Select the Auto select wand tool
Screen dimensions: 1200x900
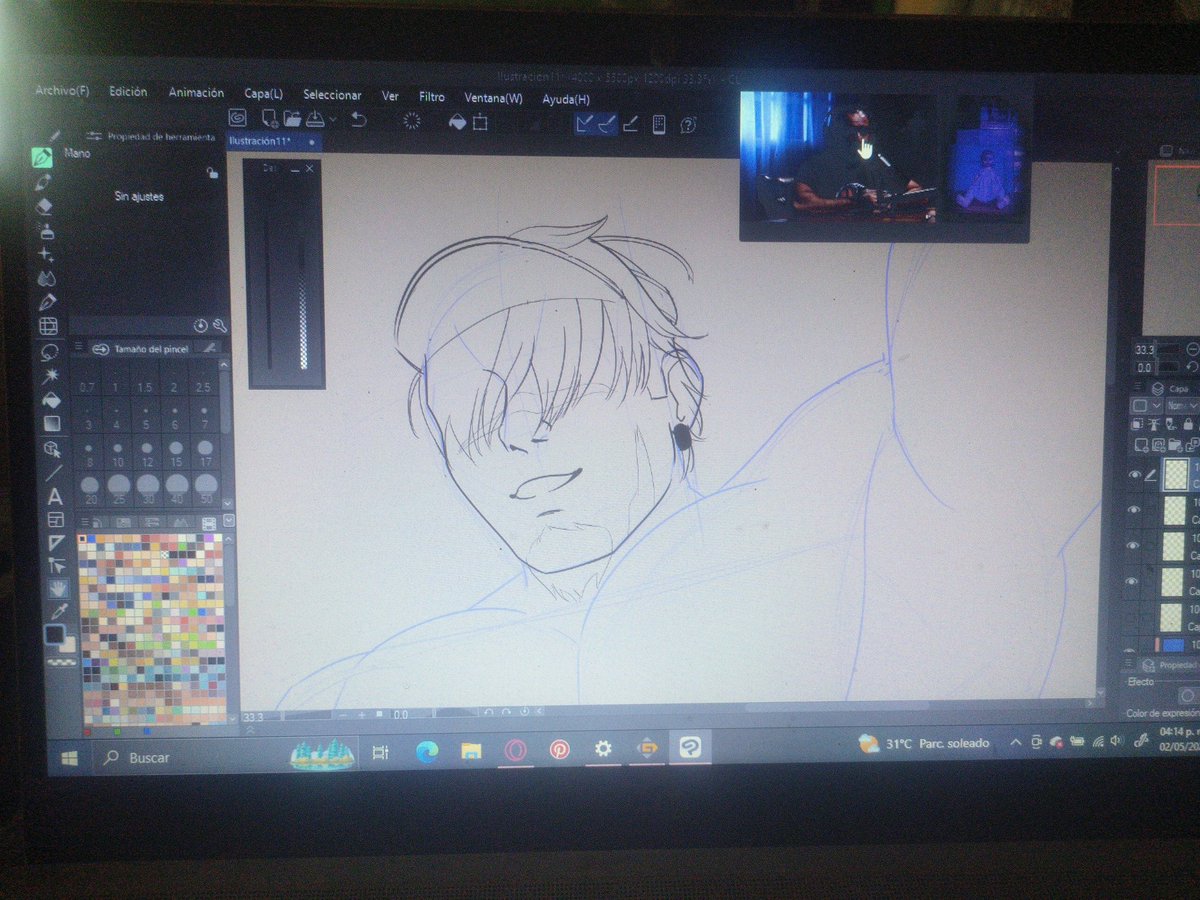pyautogui.click(x=50, y=375)
